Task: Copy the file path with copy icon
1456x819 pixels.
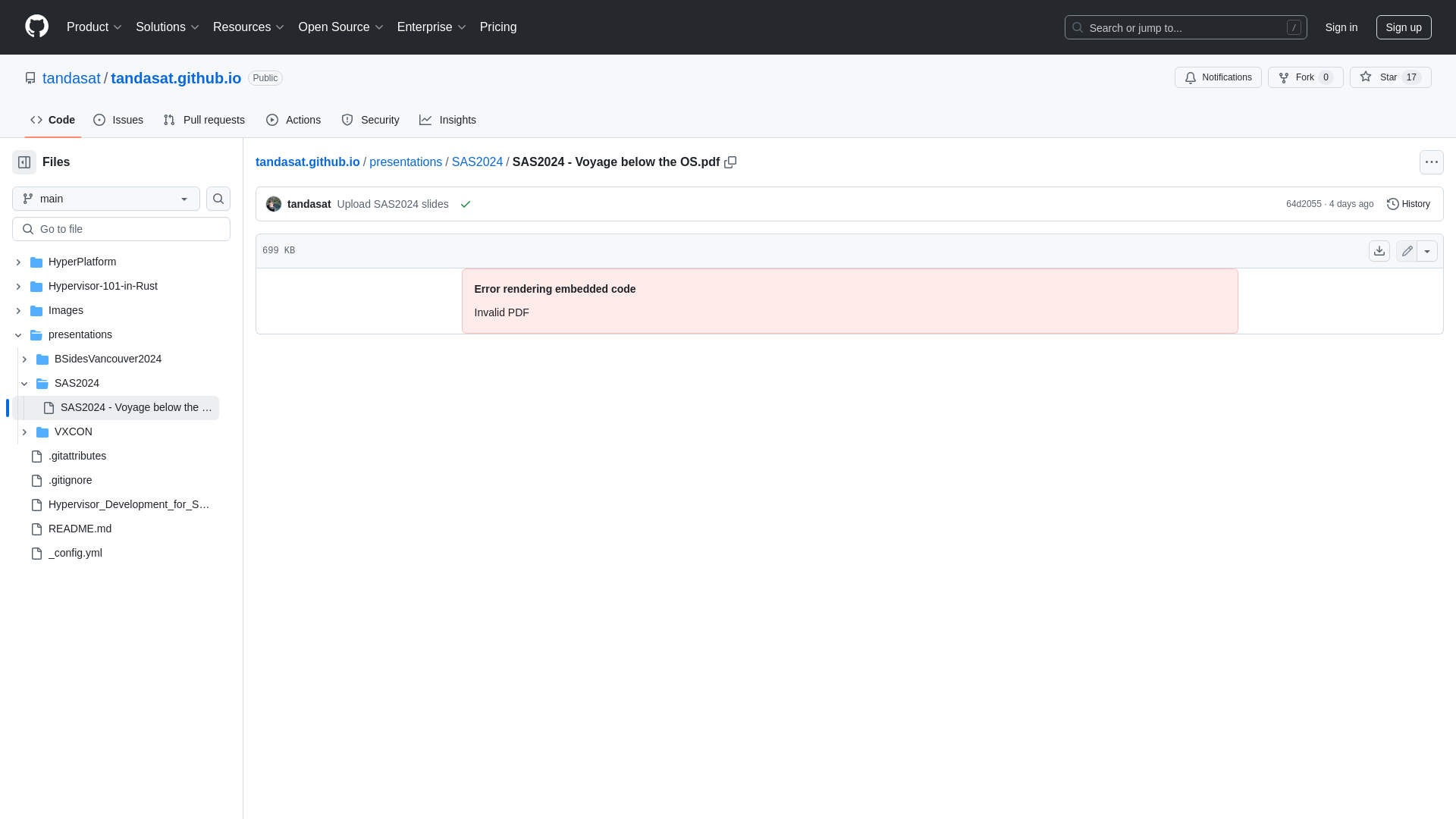Action: pyautogui.click(x=730, y=162)
